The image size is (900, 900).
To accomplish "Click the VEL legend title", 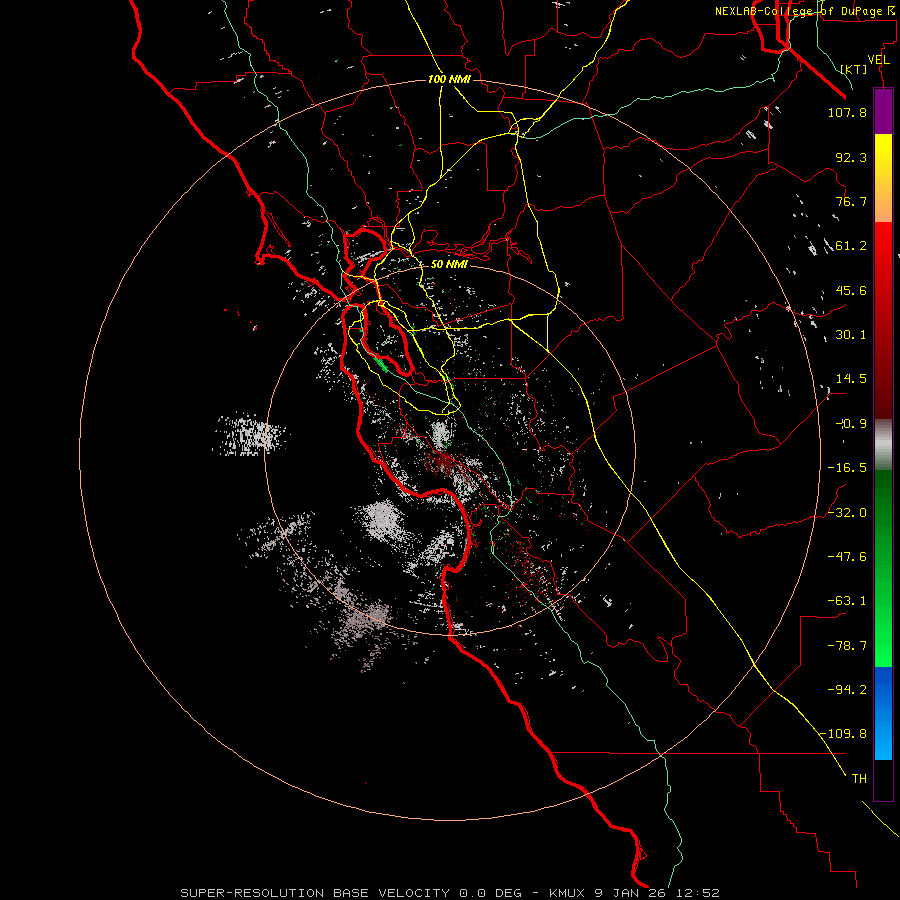I will (878, 60).
